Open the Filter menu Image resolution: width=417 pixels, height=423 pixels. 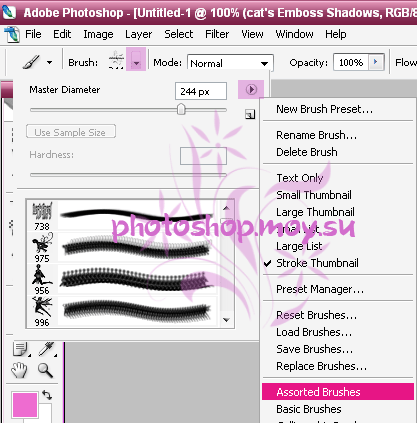217,34
